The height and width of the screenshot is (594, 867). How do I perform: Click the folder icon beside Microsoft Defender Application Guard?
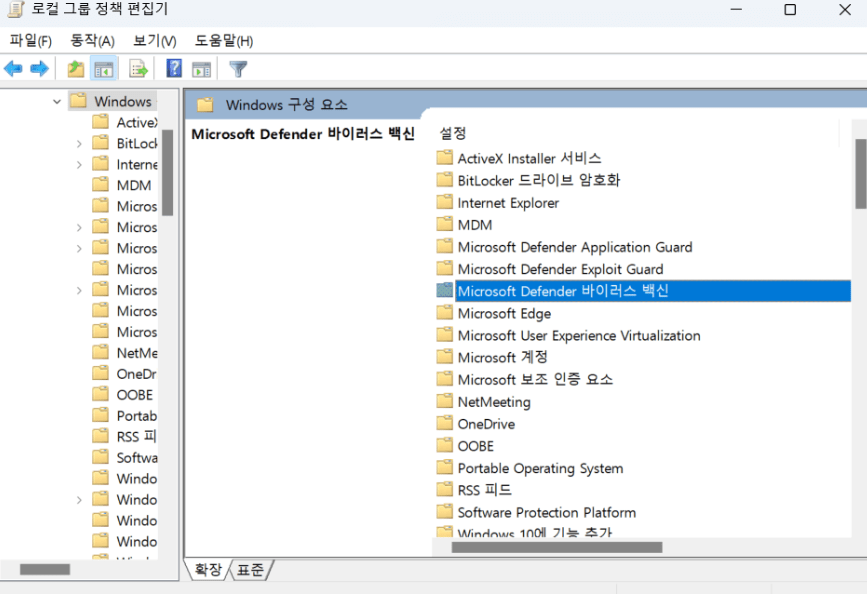click(x=445, y=247)
